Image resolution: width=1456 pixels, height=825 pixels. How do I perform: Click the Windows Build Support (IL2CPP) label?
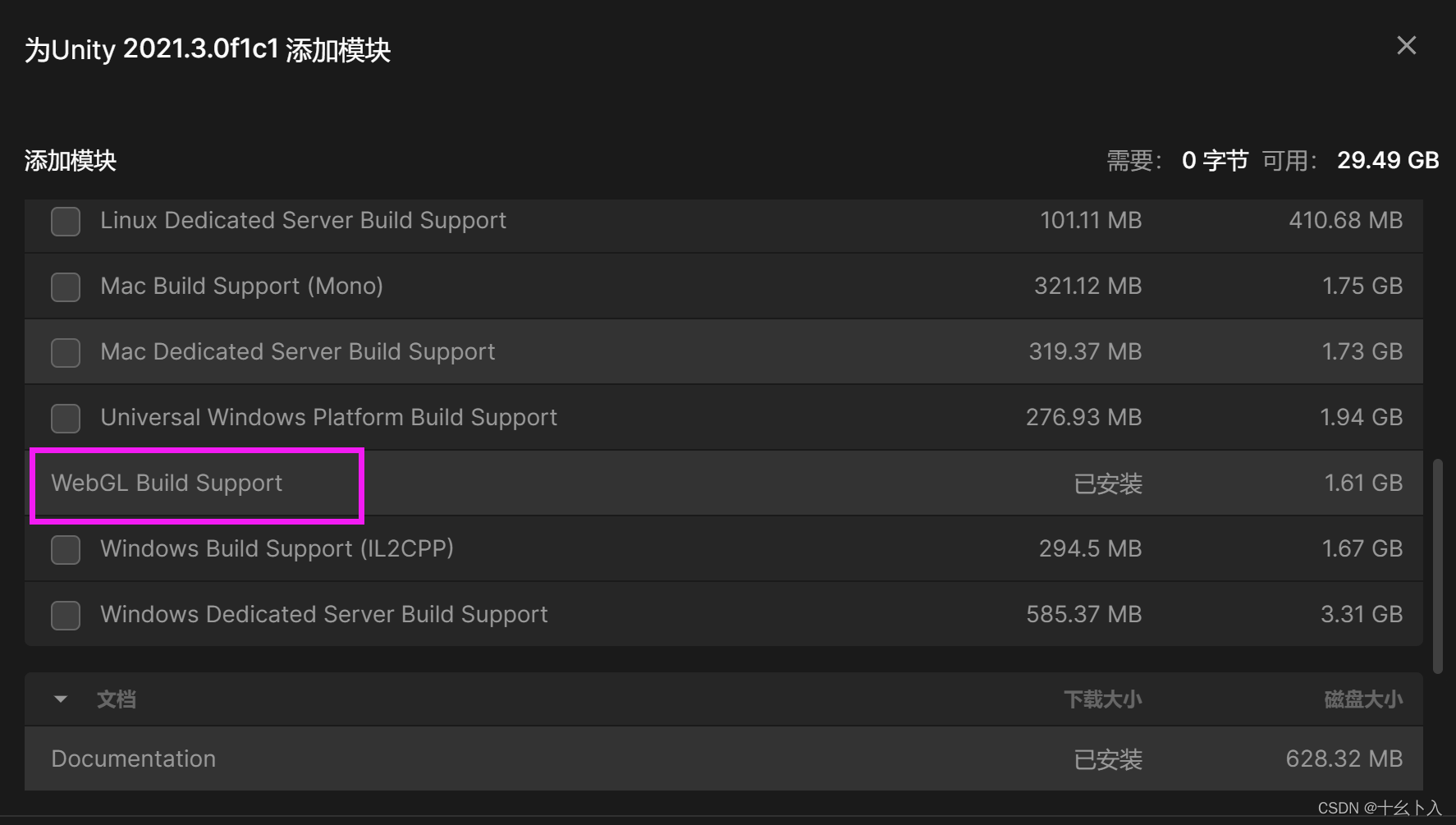pyautogui.click(x=277, y=548)
